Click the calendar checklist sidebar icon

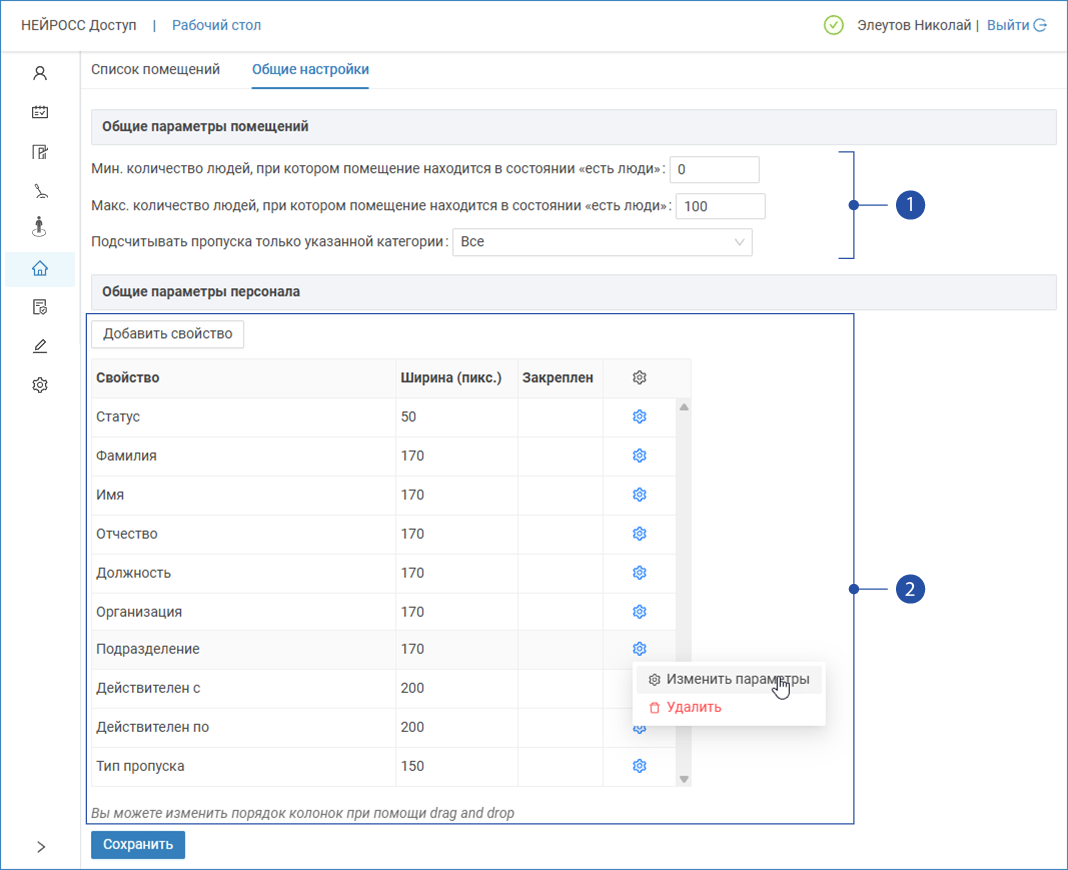click(40, 112)
